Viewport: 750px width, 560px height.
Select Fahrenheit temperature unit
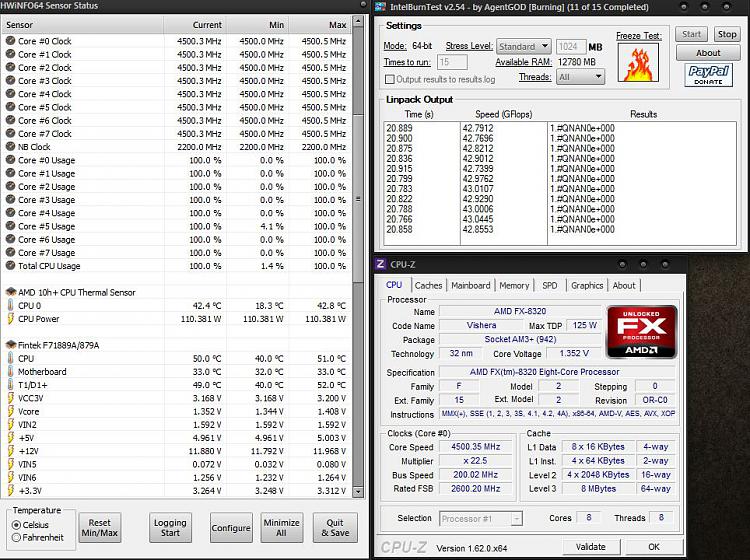[x=16, y=538]
